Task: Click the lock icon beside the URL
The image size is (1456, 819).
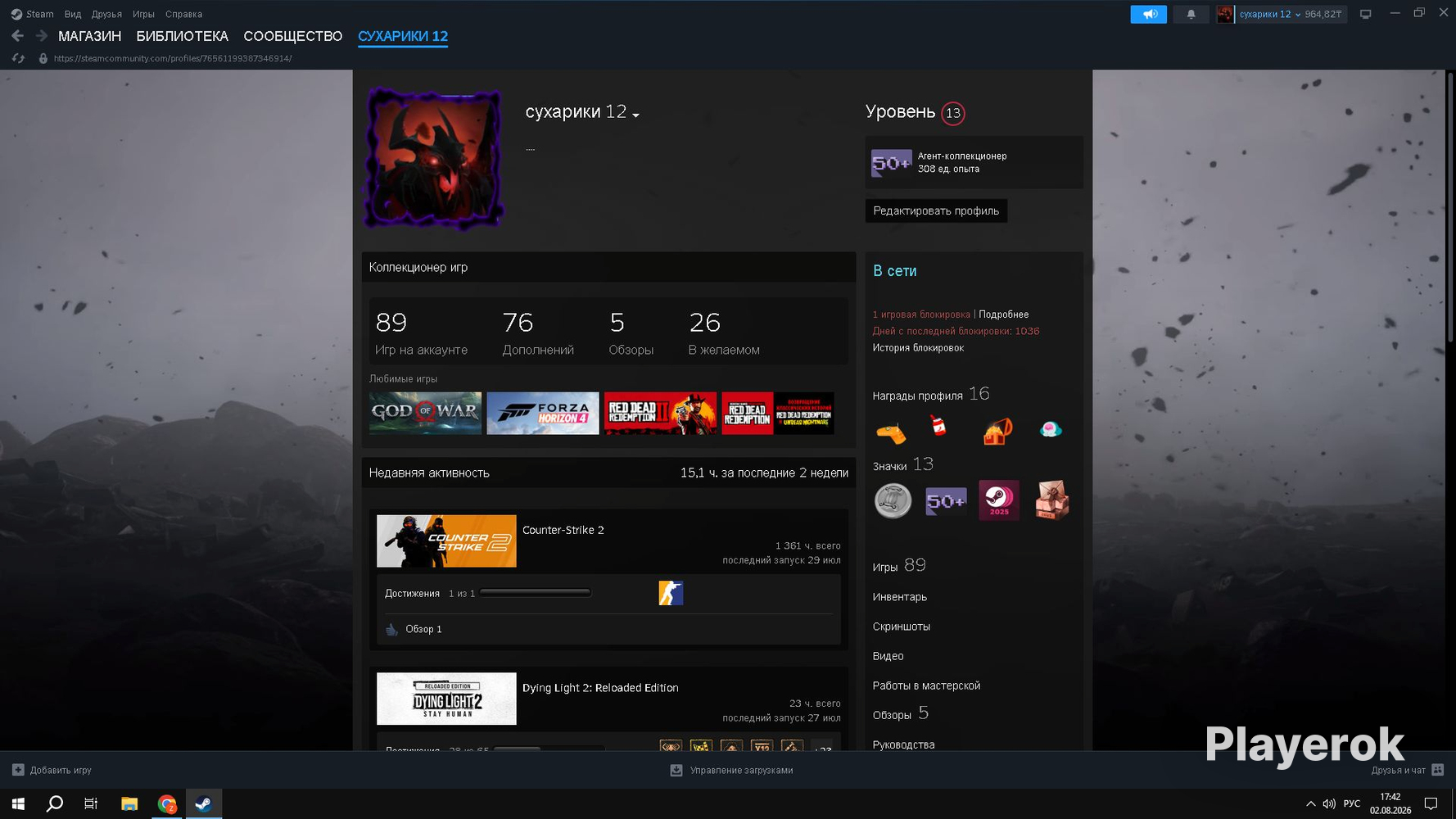Action: tap(43, 58)
